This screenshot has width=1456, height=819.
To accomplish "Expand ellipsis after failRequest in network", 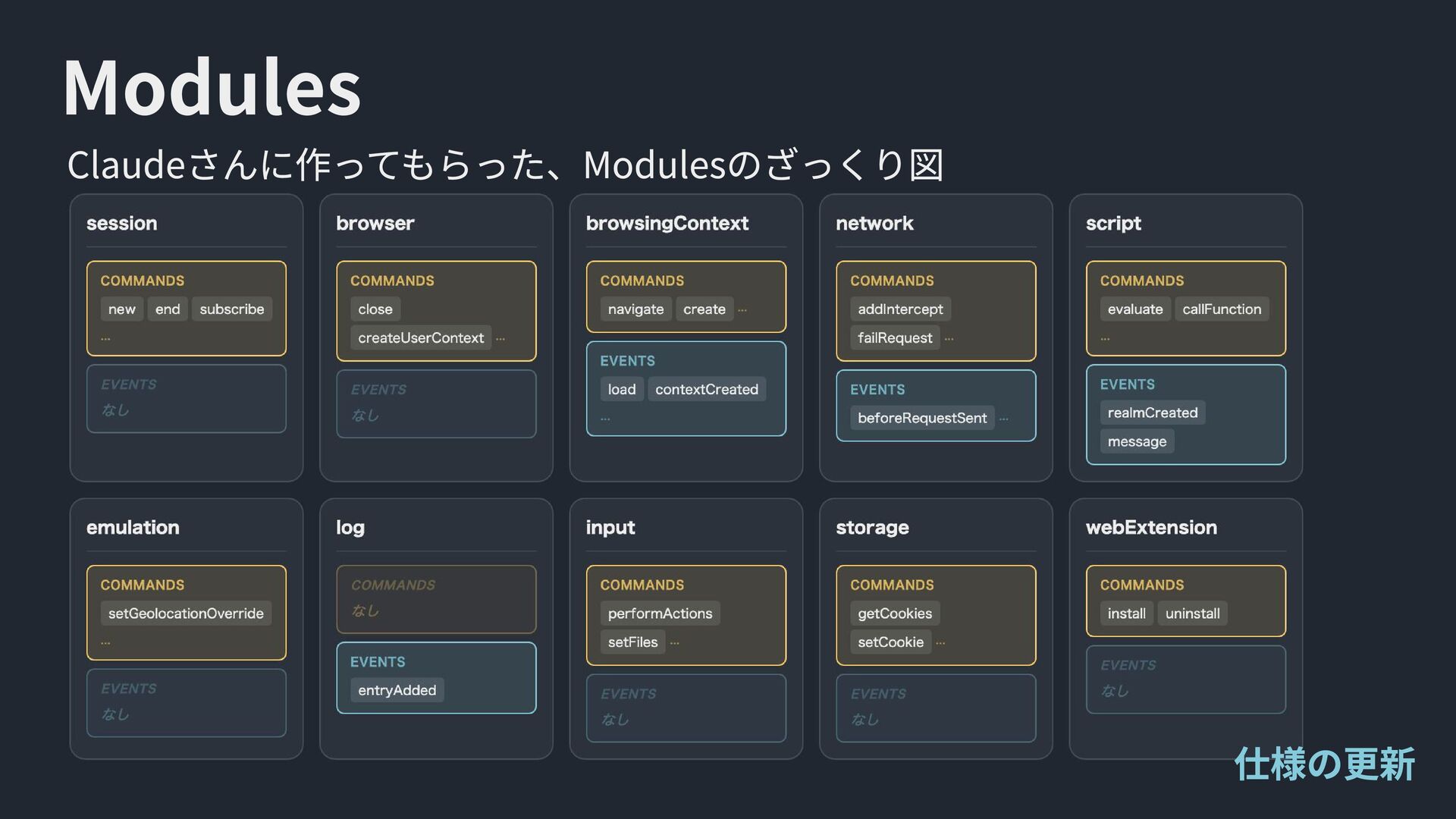I will click(x=949, y=339).
